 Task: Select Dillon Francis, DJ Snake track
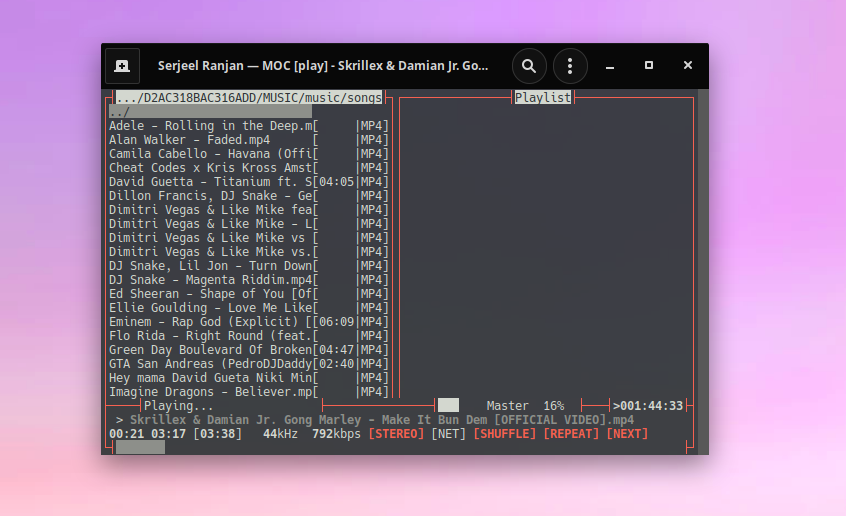click(248, 196)
